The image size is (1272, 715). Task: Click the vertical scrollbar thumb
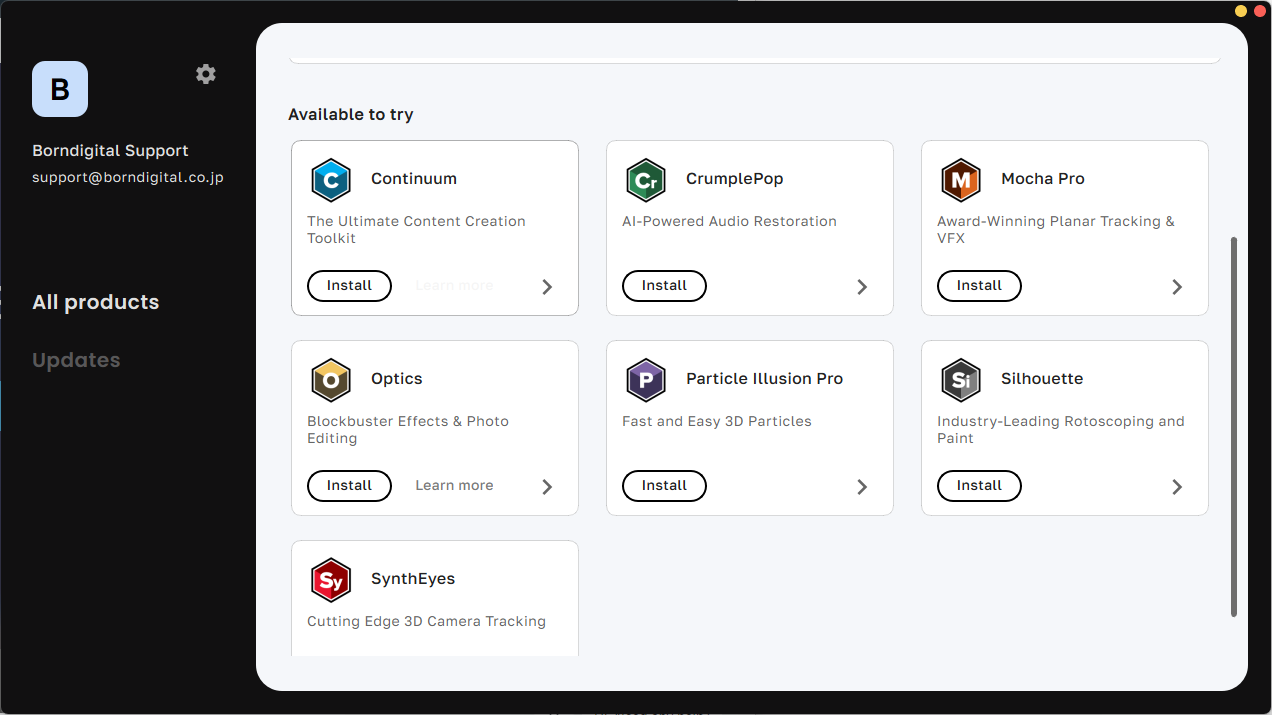[1234, 427]
